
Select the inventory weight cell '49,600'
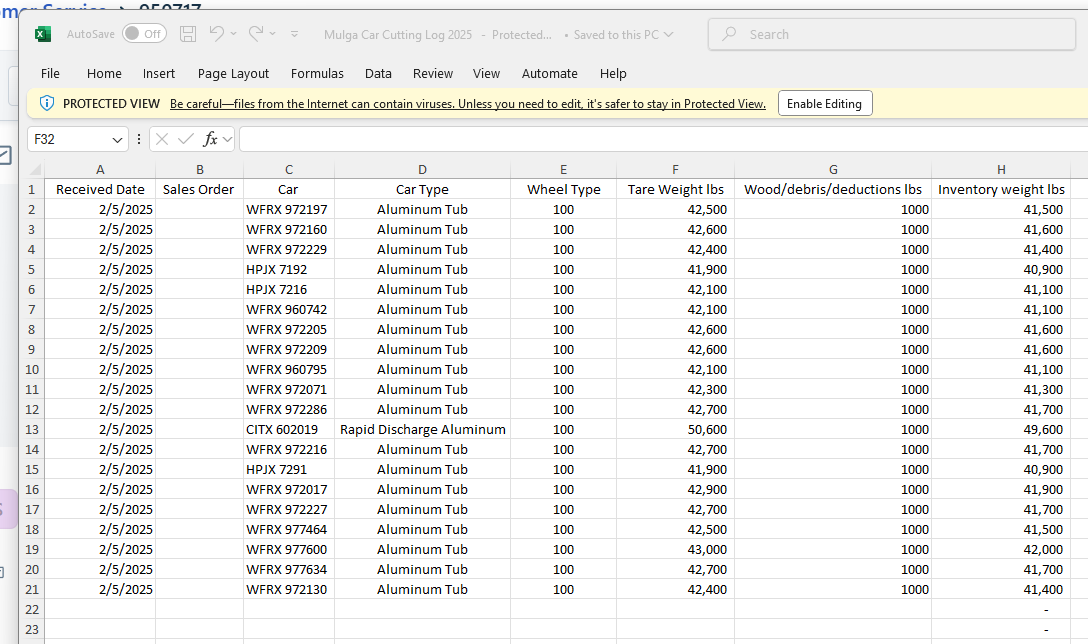[1001, 430]
